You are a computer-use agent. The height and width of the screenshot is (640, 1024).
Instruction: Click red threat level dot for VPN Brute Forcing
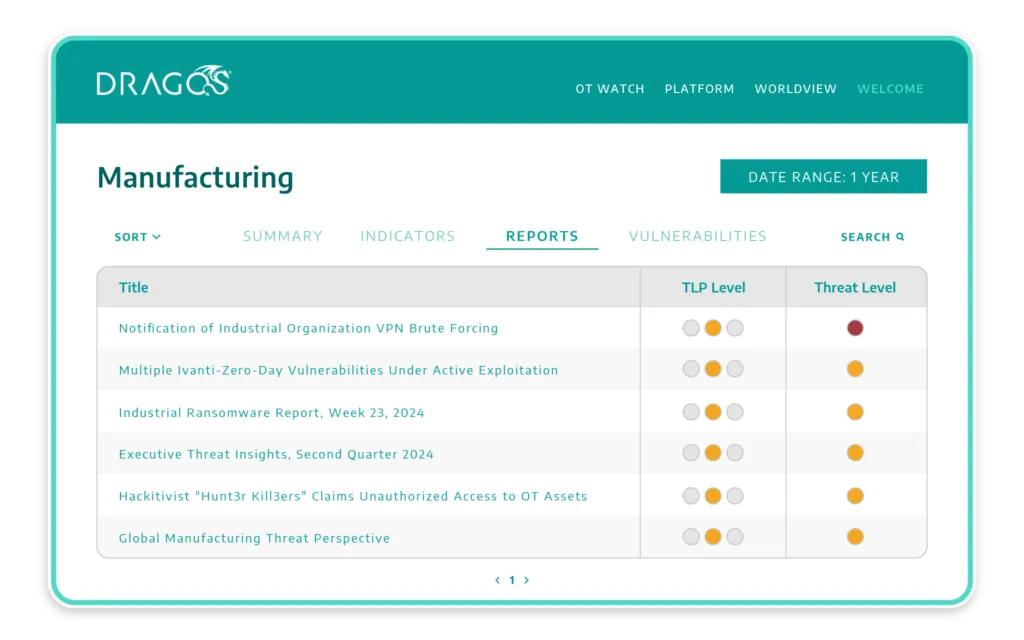tap(855, 328)
